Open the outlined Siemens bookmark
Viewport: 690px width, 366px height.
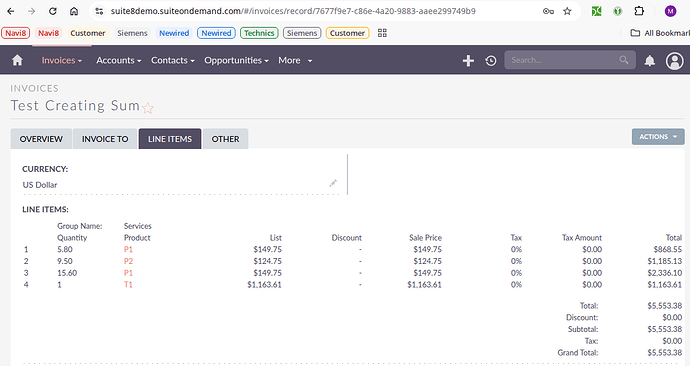click(x=302, y=33)
